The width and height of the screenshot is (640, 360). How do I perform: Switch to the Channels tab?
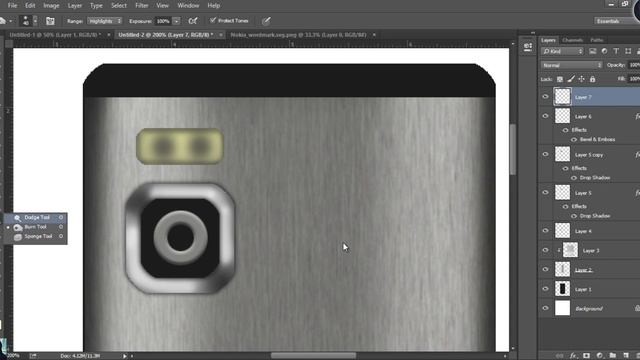572,40
